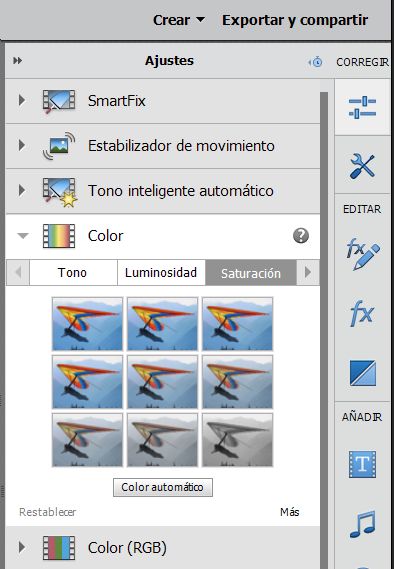Collapse the panel with double arrow icon
This screenshot has height=569, width=394.
pos(17,61)
